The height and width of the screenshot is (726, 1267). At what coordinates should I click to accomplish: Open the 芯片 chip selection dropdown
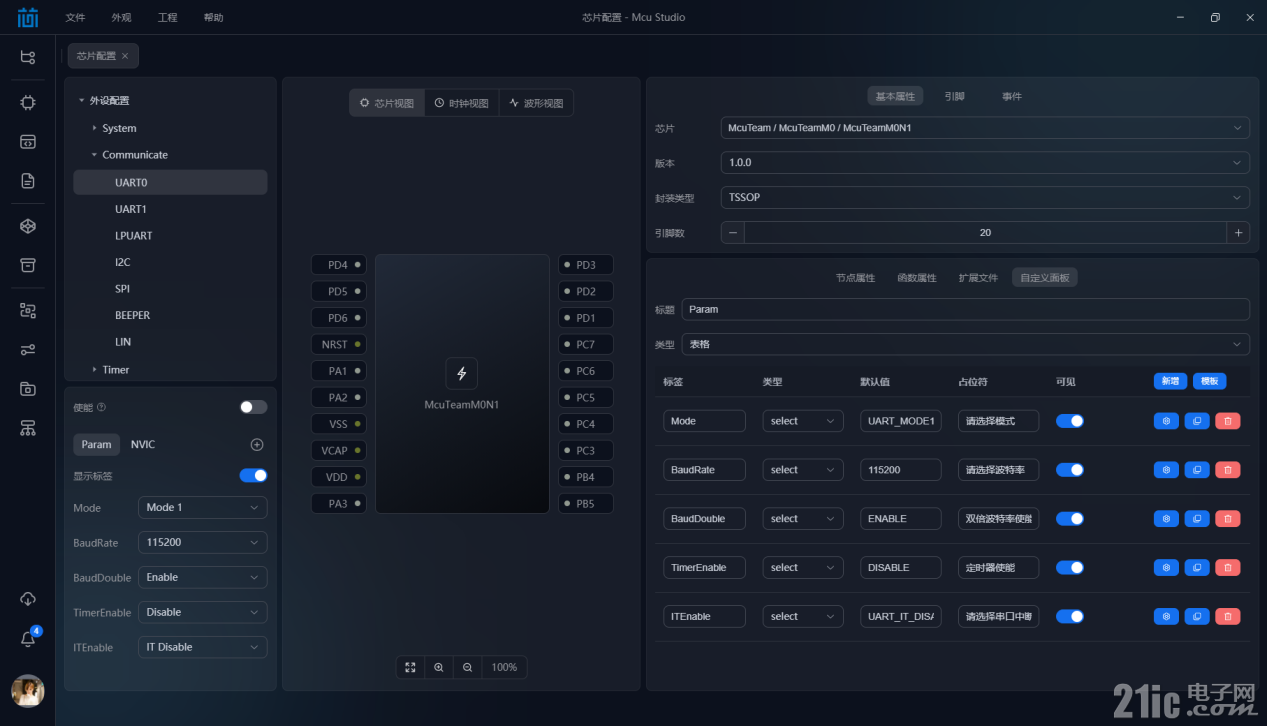pyautogui.click(x=985, y=128)
